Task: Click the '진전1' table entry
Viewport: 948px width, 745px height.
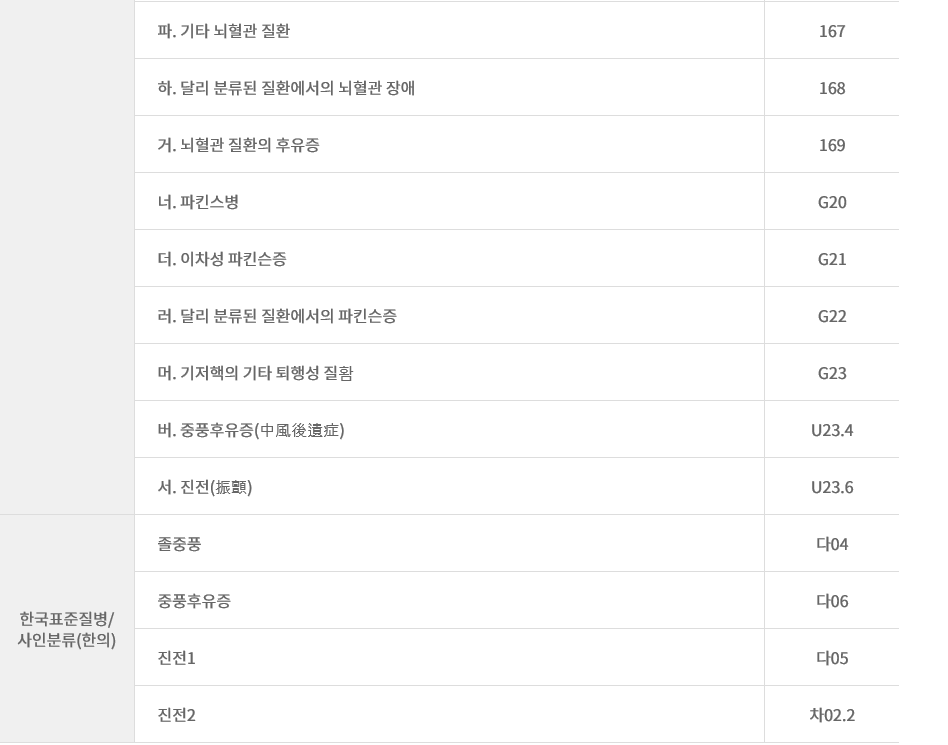Action: 176,658
